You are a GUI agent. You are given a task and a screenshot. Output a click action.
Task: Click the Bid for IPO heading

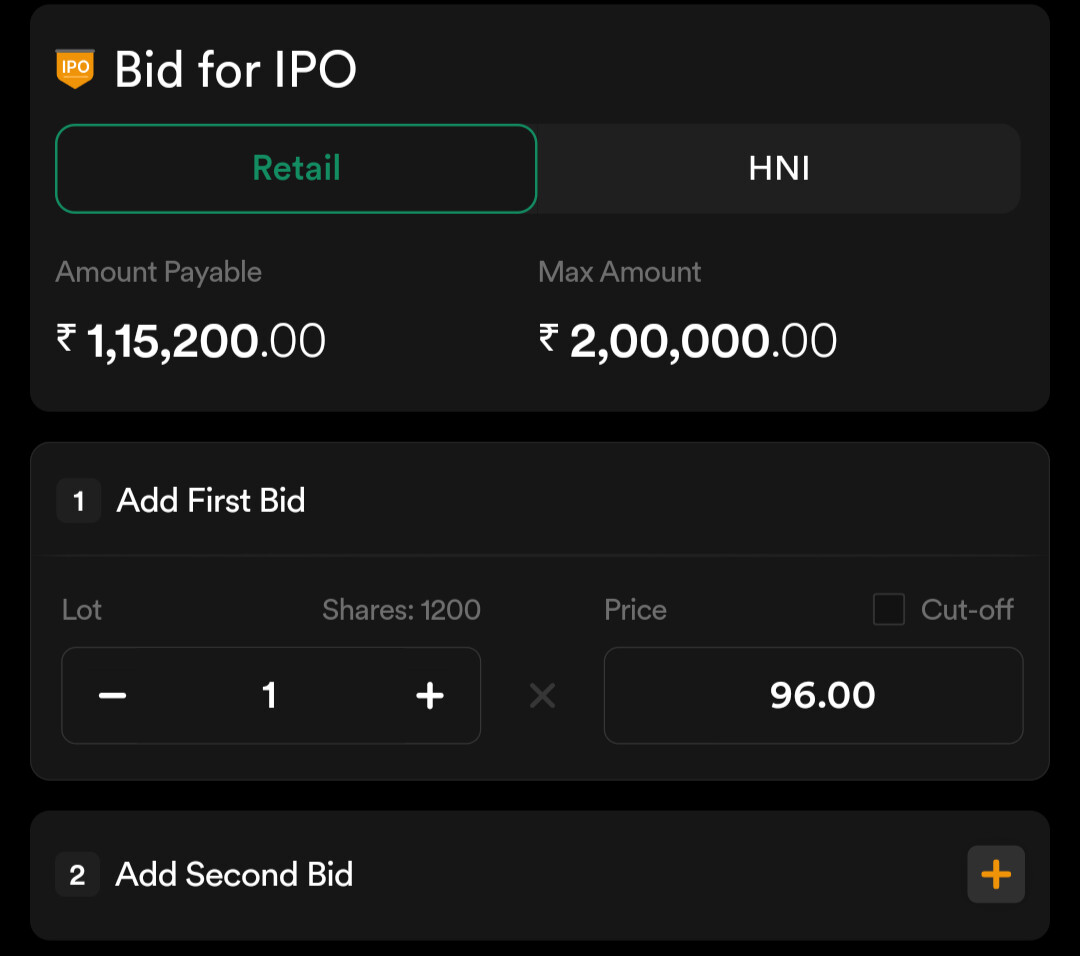click(236, 70)
